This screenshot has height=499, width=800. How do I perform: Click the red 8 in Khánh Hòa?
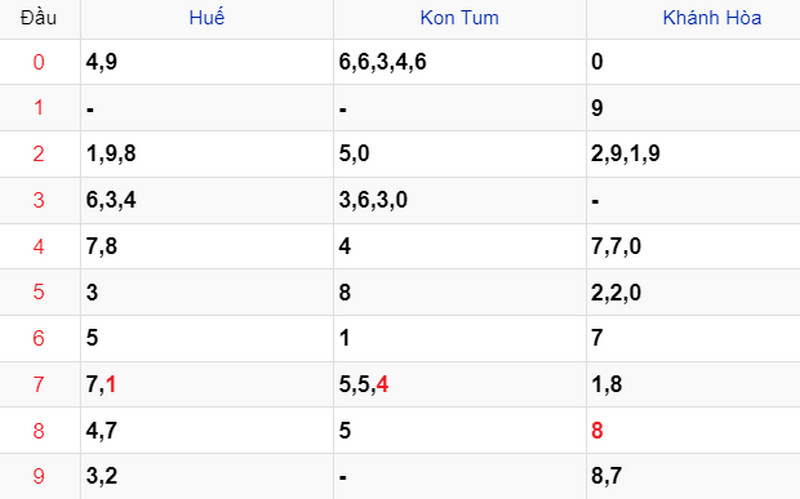click(597, 431)
